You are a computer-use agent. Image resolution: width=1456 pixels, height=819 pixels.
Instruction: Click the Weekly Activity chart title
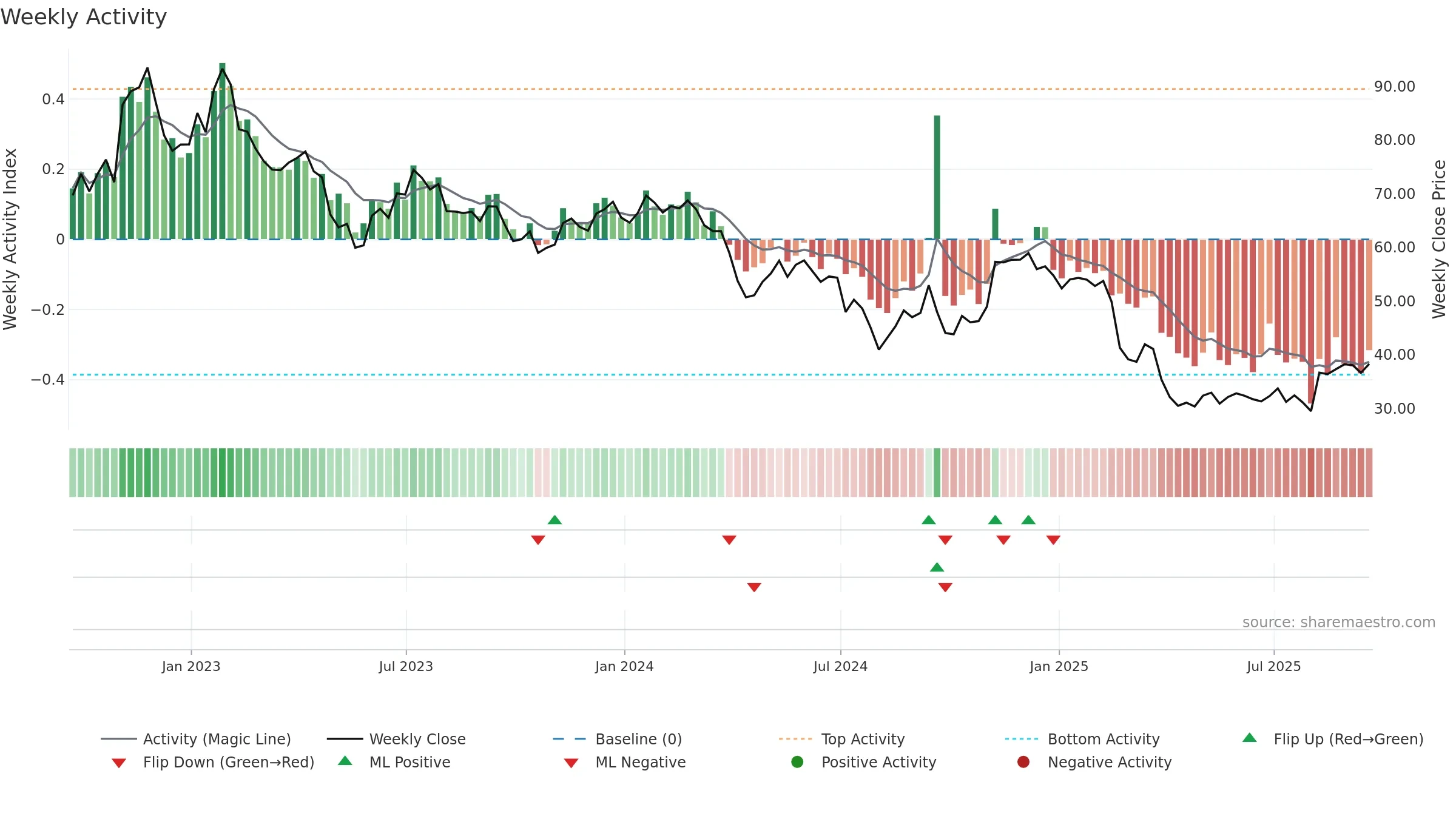pos(84,17)
